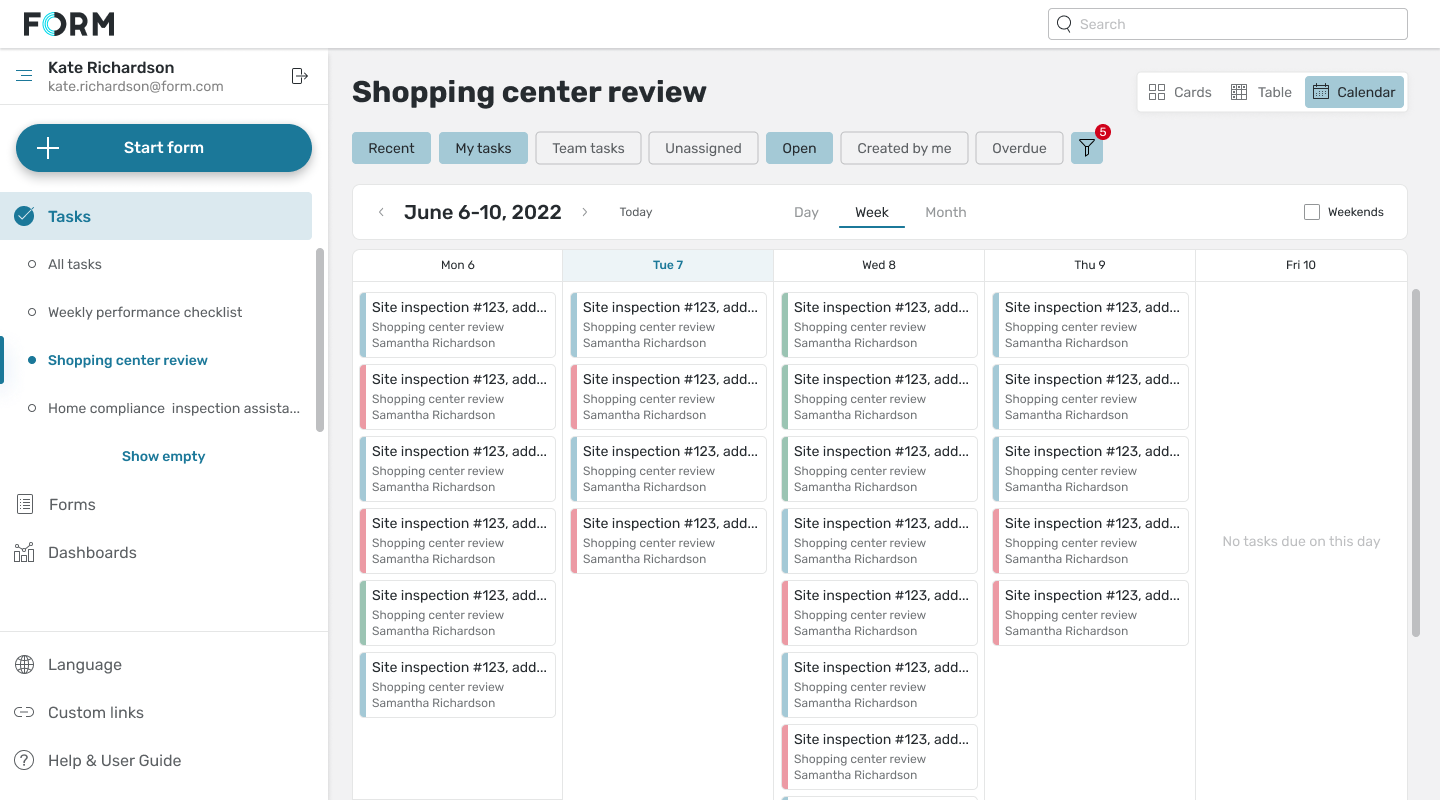The width and height of the screenshot is (1440, 800).
Task: Toggle the Overdue filter chip
Action: coord(1019,148)
